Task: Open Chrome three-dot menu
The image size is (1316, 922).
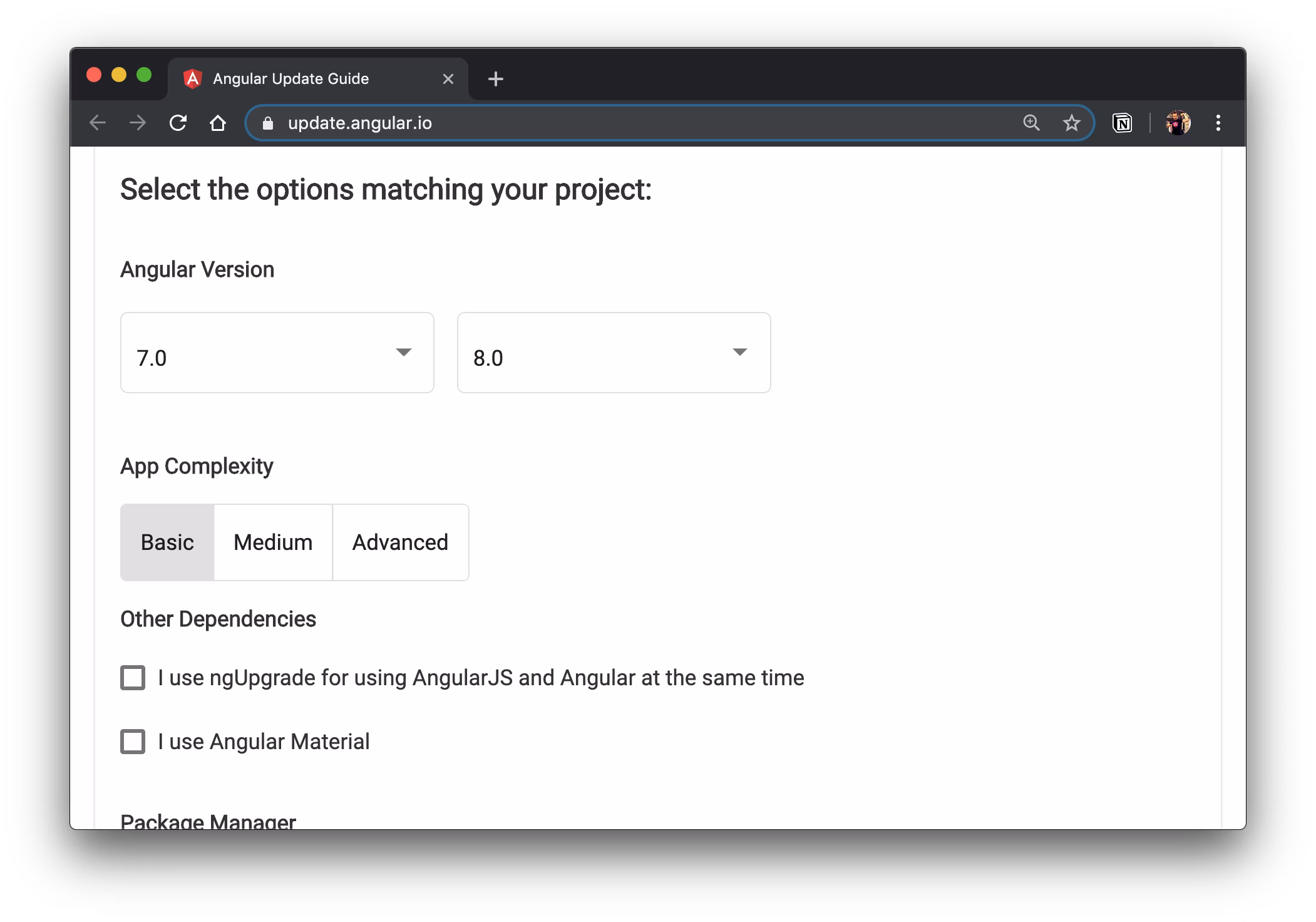Action: coord(1218,123)
